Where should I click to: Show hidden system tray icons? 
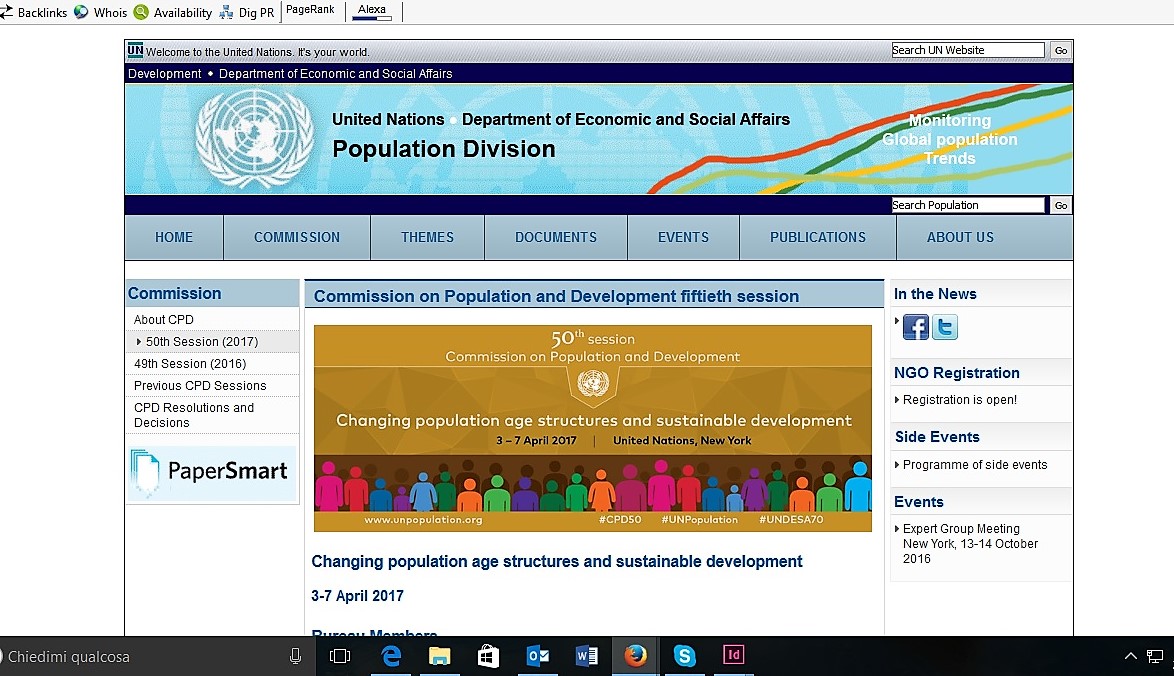pos(1131,657)
